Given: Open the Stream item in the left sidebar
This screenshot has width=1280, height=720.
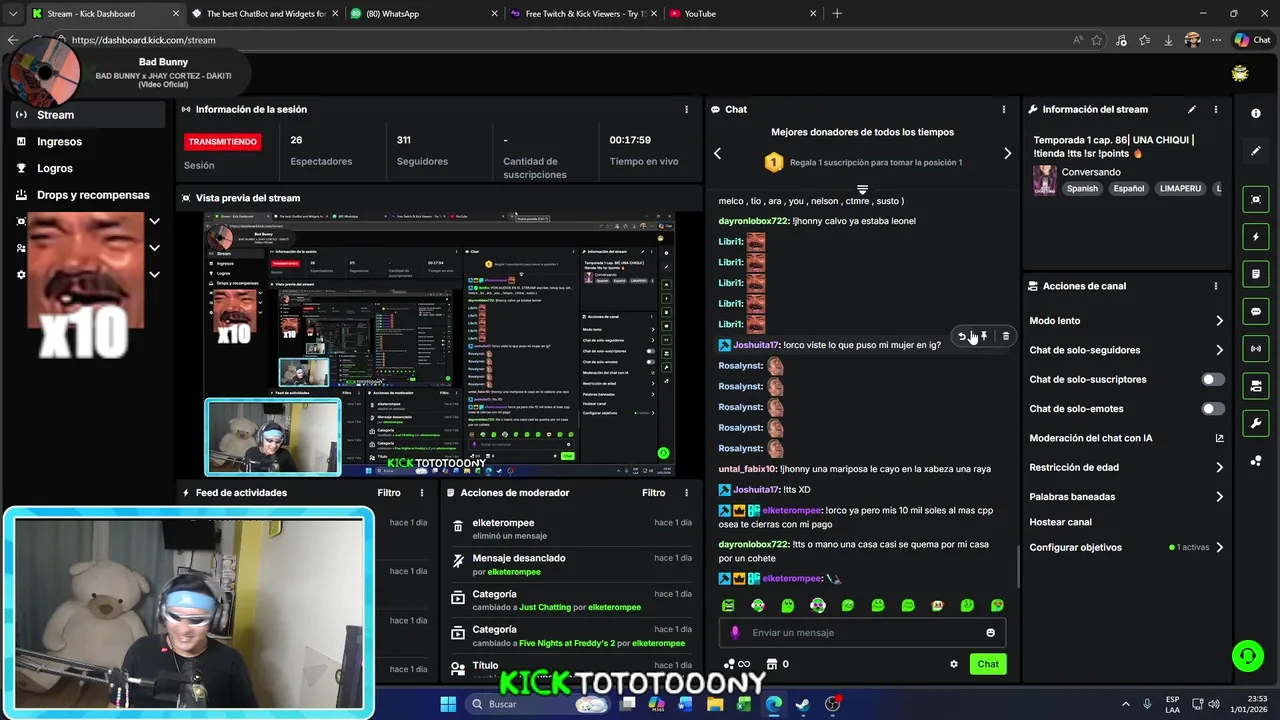Looking at the screenshot, I should [x=90, y=115].
